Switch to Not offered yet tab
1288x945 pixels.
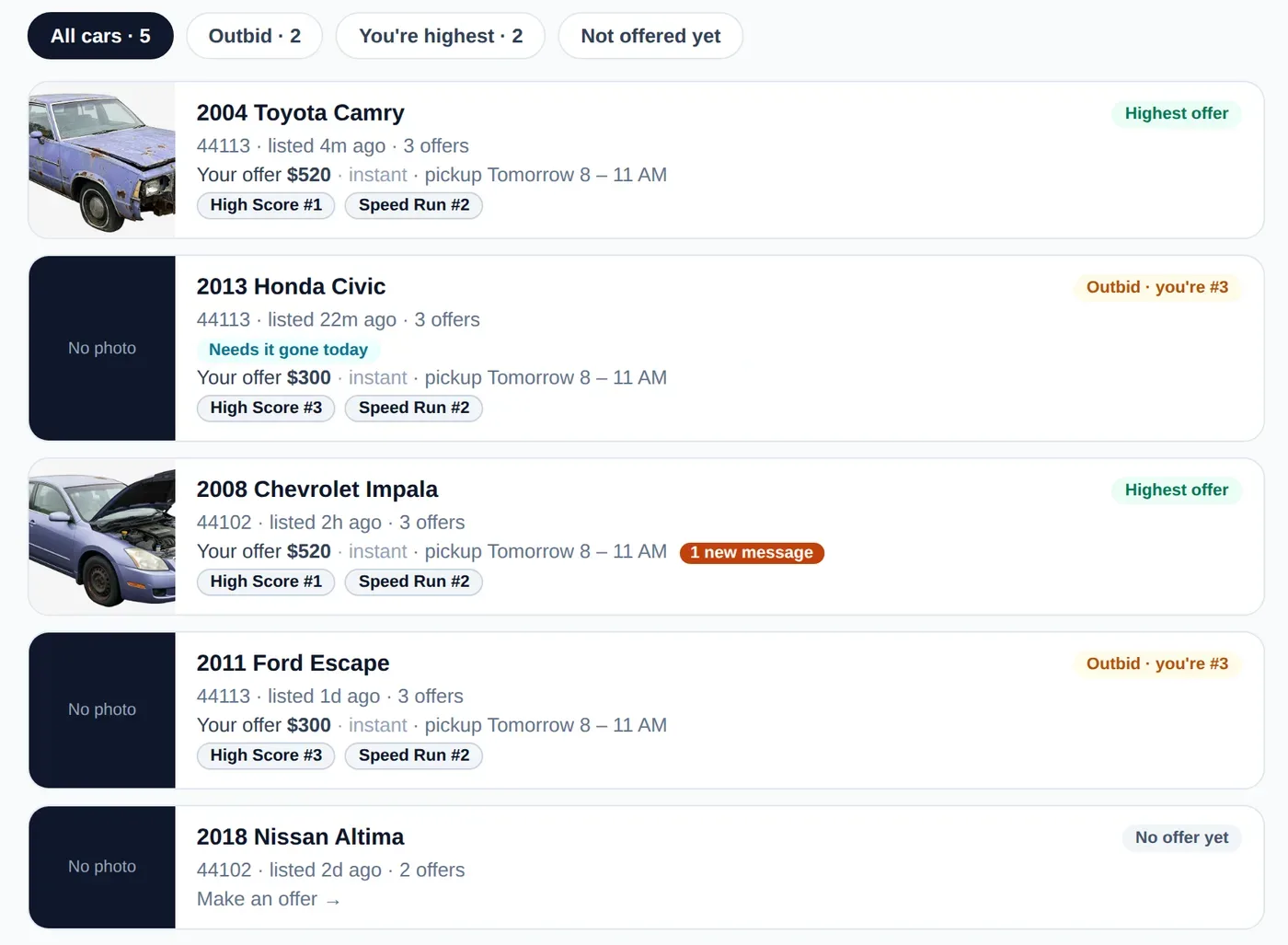[650, 36]
